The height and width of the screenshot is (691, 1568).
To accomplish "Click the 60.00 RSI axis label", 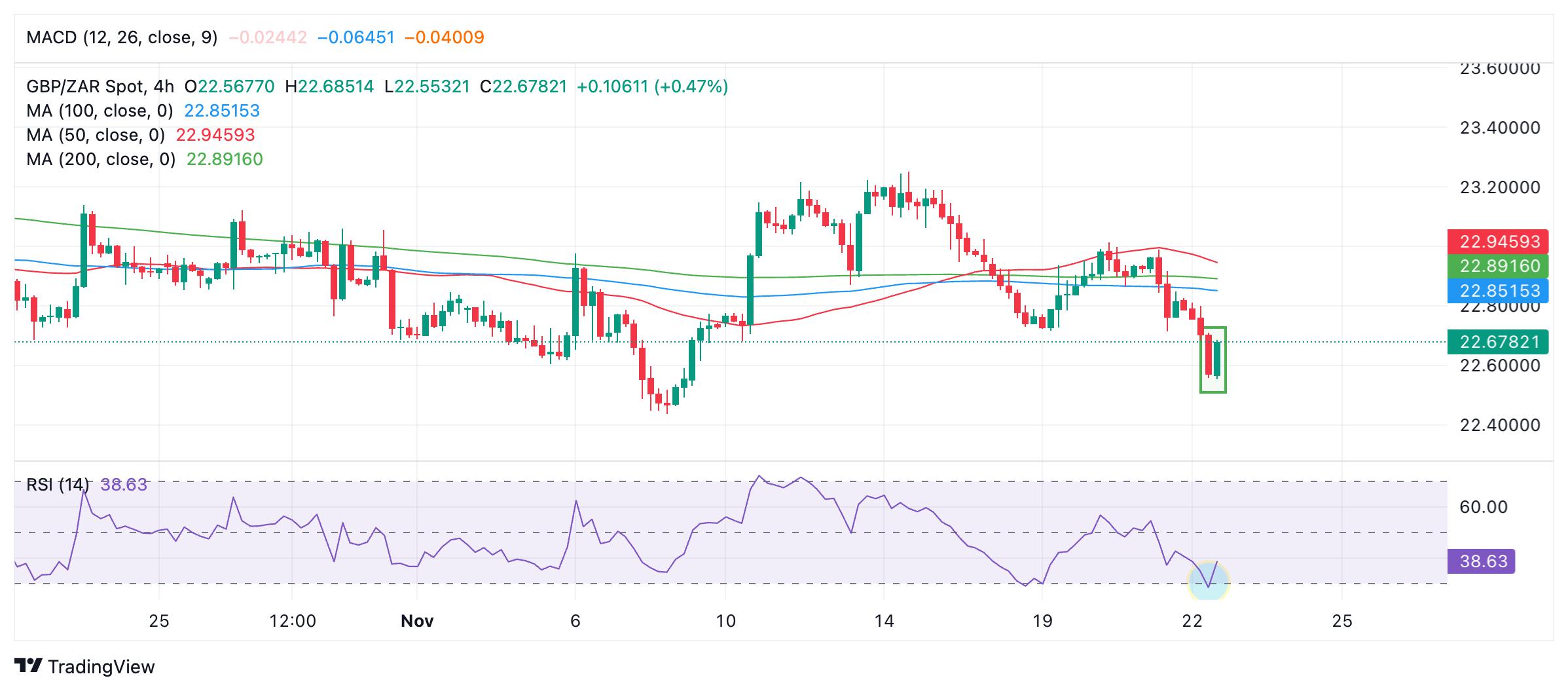I will coord(1484,507).
